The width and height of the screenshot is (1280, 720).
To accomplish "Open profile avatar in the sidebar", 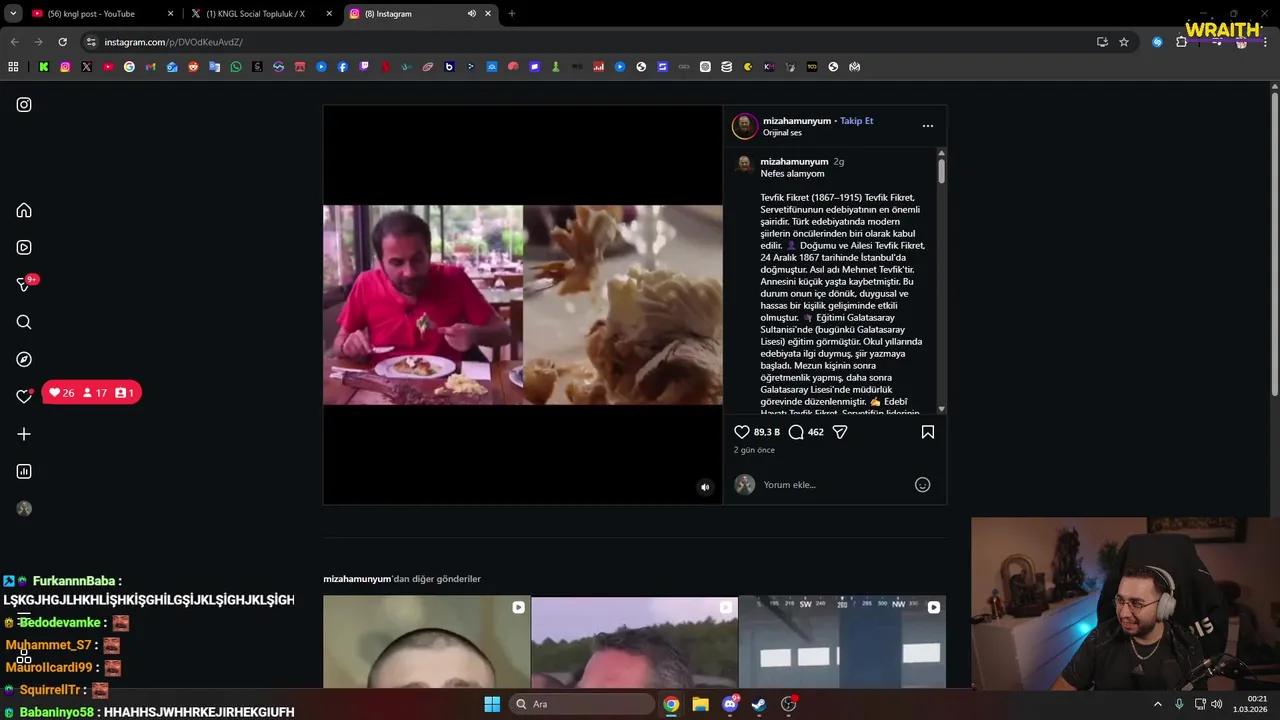I will (x=24, y=509).
